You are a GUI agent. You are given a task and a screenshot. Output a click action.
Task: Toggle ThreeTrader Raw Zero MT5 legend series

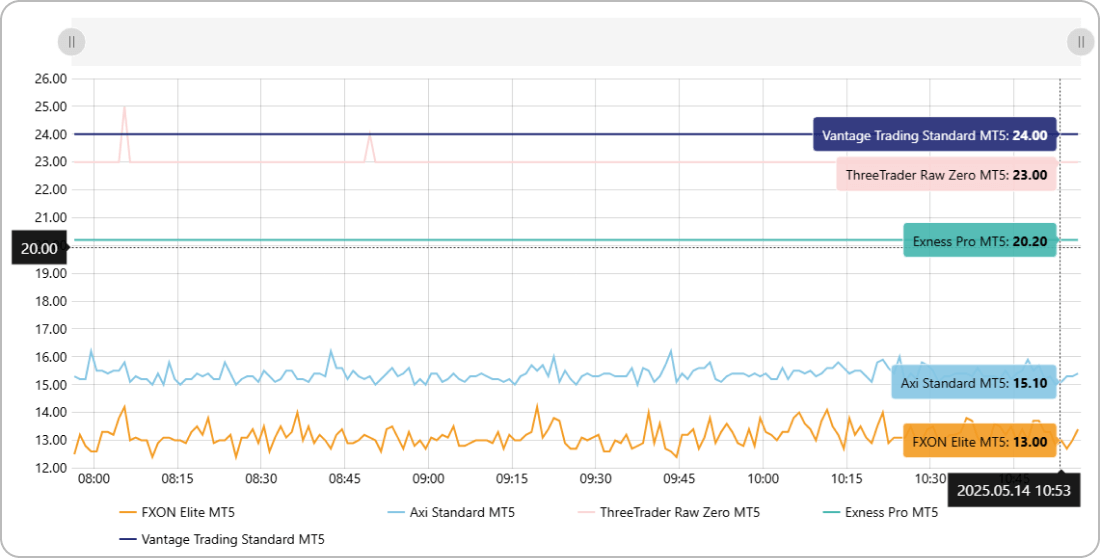pos(669,512)
